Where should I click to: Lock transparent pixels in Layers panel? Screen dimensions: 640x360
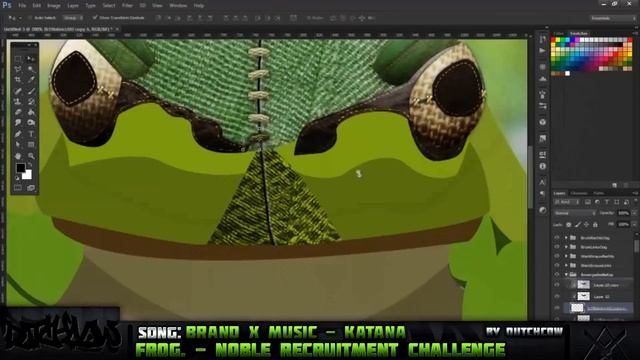(569, 224)
